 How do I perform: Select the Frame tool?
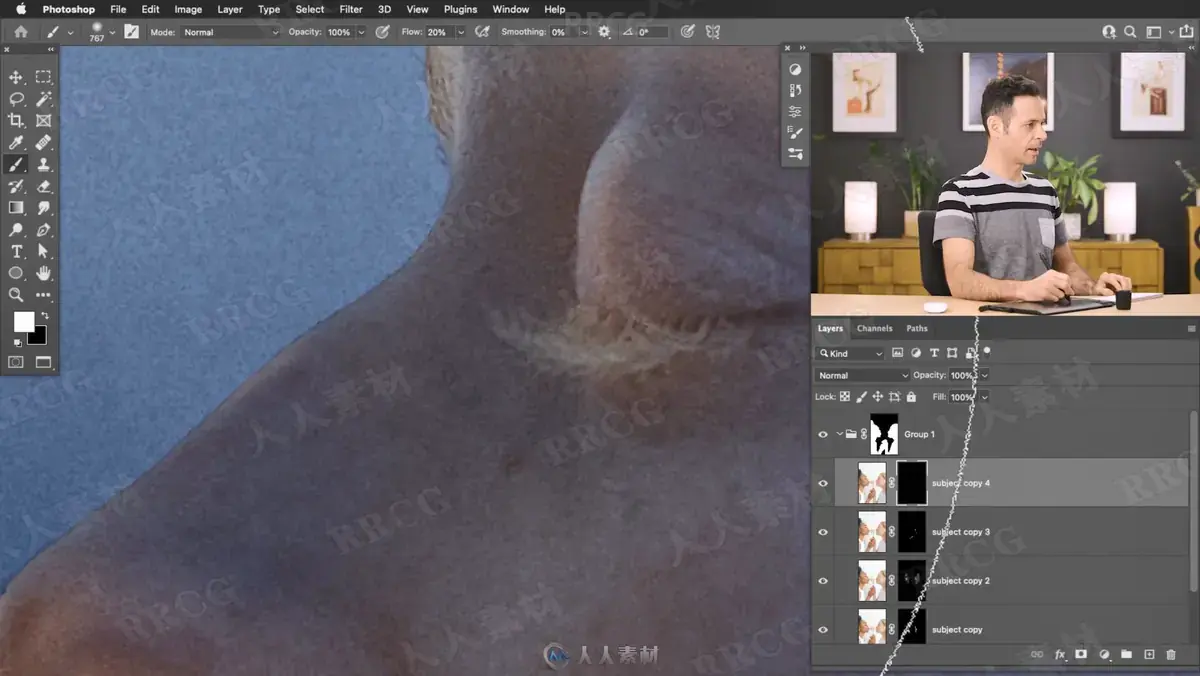pyautogui.click(x=43, y=121)
